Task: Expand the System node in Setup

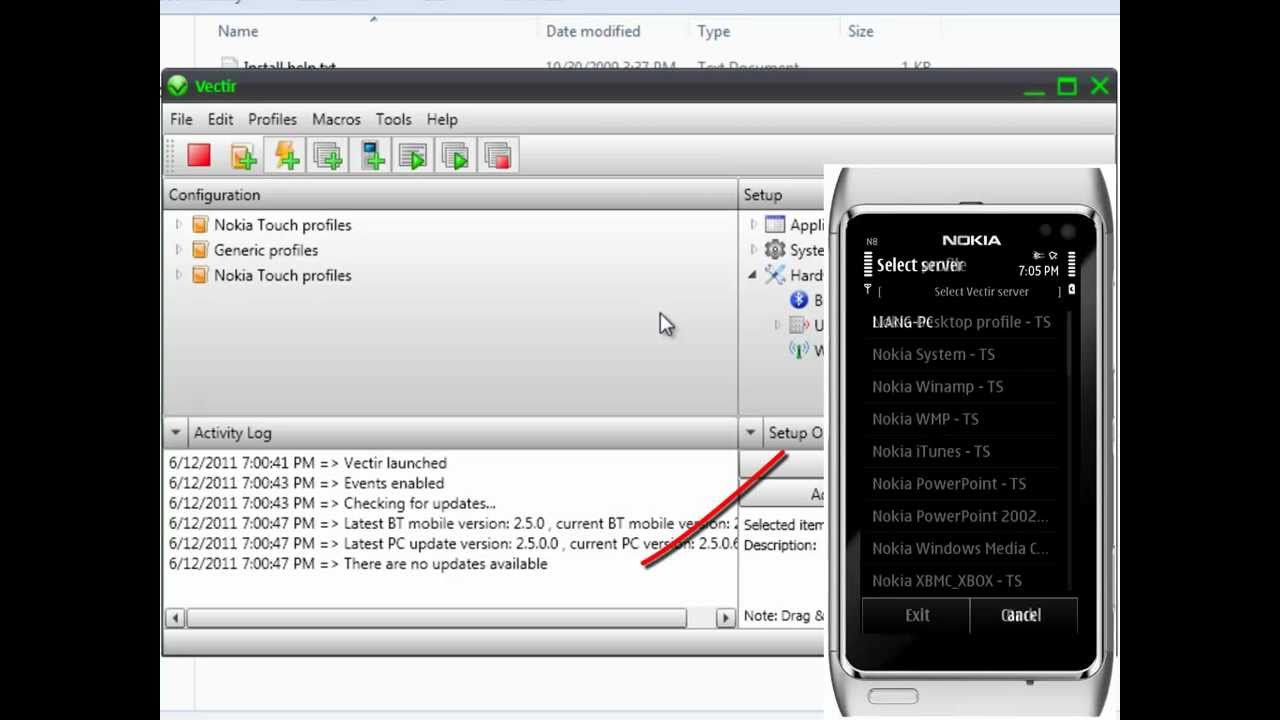Action: pyautogui.click(x=754, y=249)
